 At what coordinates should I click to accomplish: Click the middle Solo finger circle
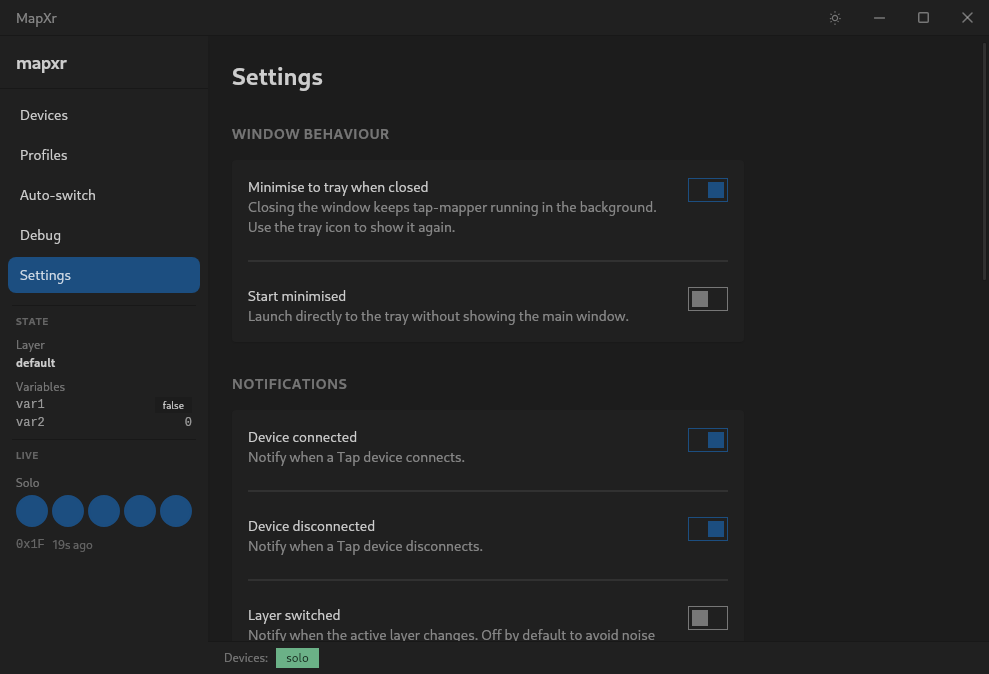pos(104,511)
